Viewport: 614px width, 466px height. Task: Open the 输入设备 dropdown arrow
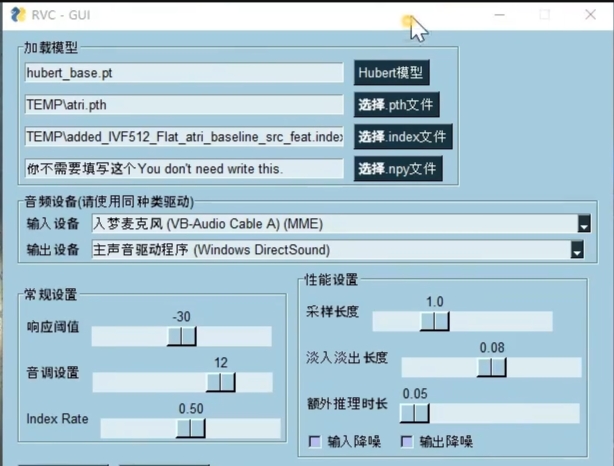(x=584, y=224)
